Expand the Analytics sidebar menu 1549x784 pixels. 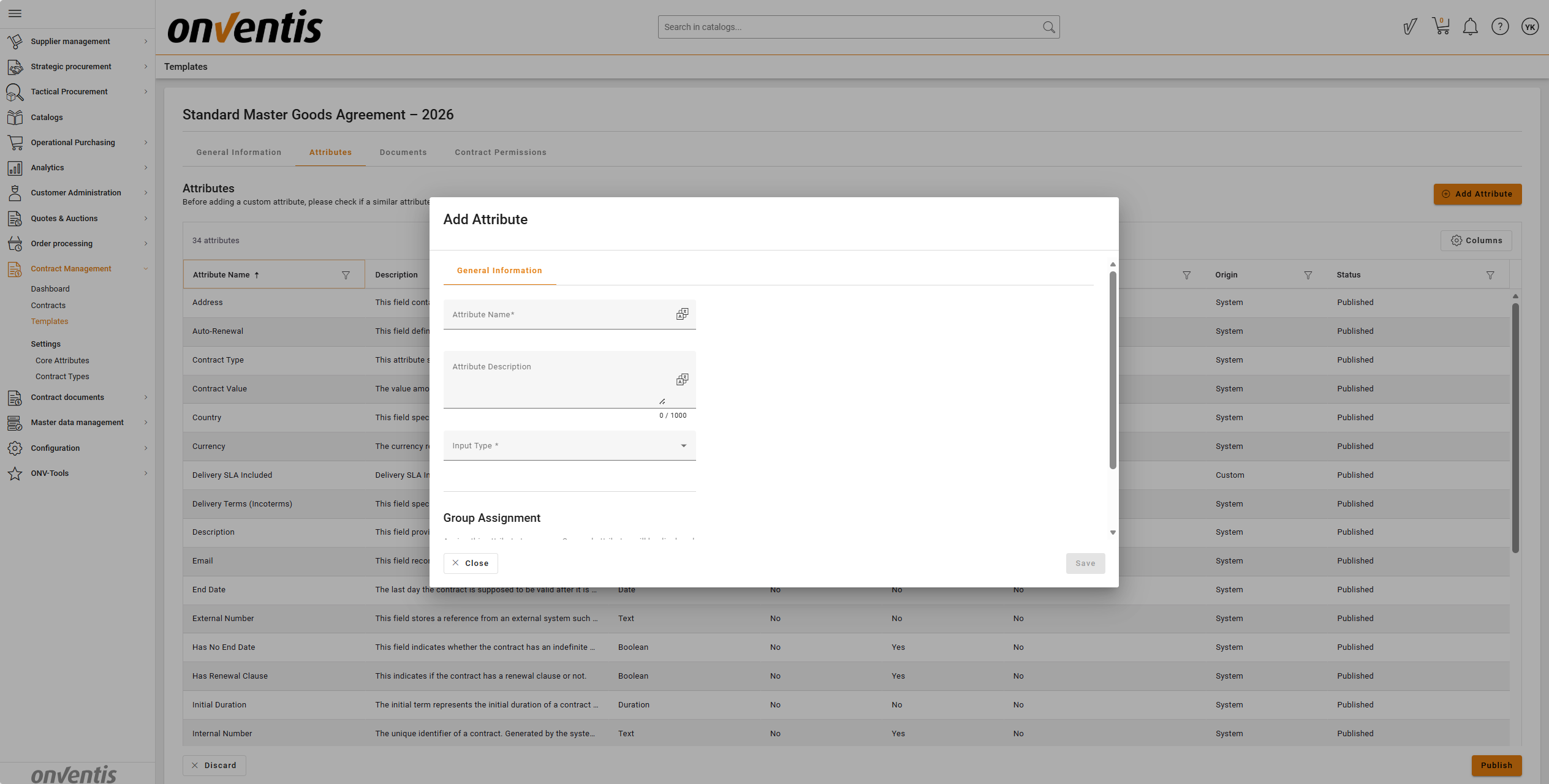(48, 168)
